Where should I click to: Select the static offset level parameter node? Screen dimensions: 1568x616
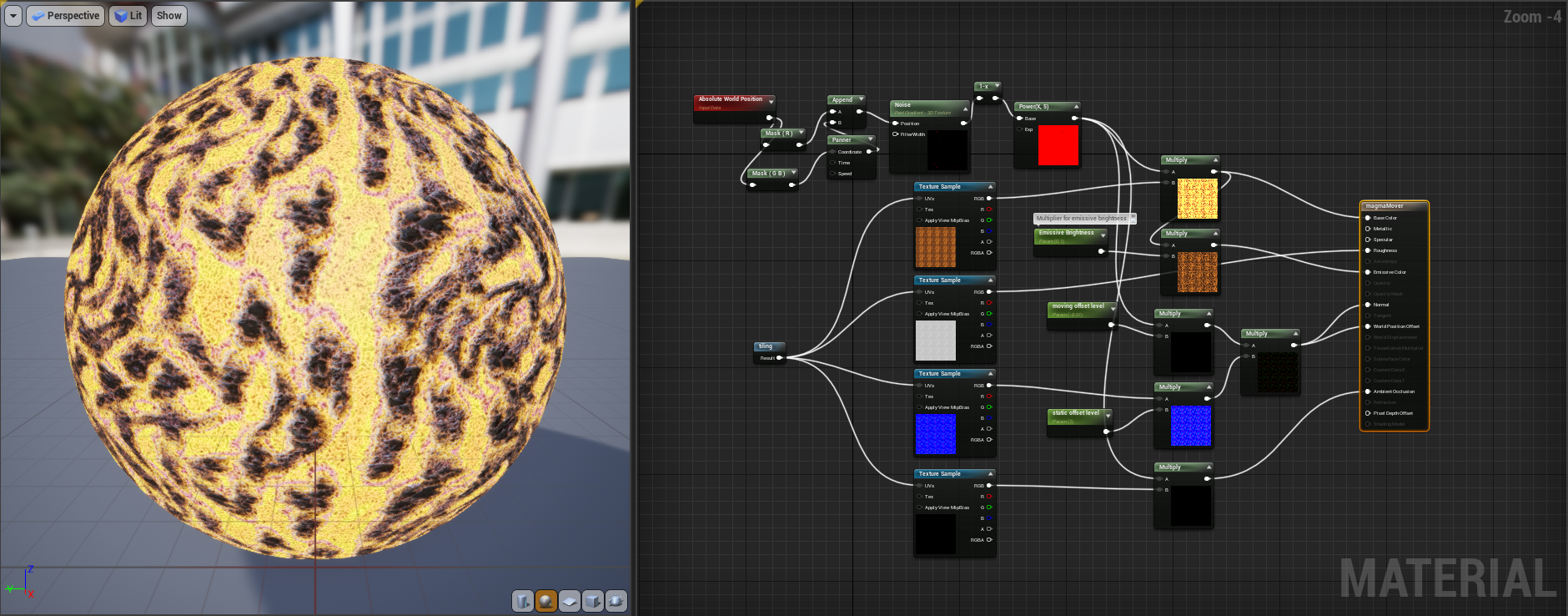tap(1079, 422)
